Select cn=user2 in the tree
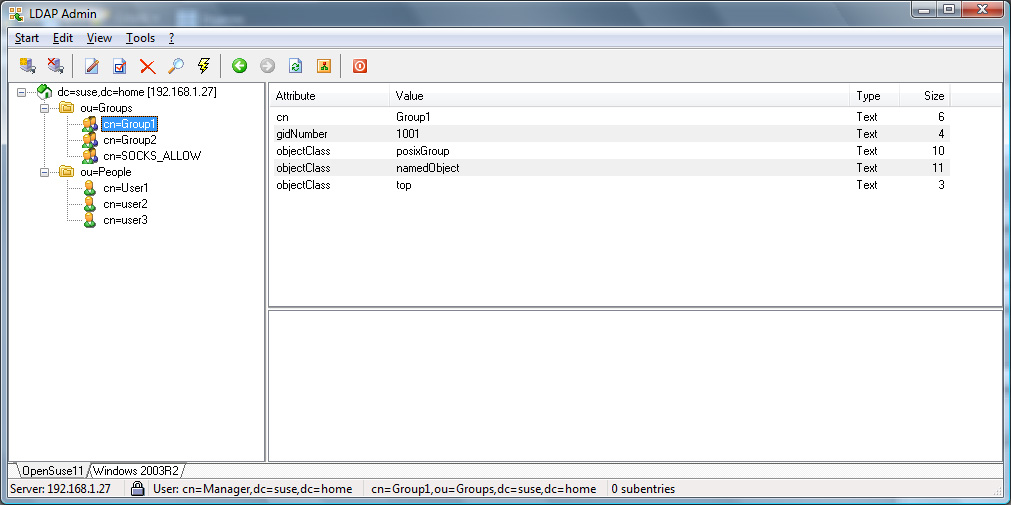Viewport: 1011px width, 505px height. tap(125, 204)
